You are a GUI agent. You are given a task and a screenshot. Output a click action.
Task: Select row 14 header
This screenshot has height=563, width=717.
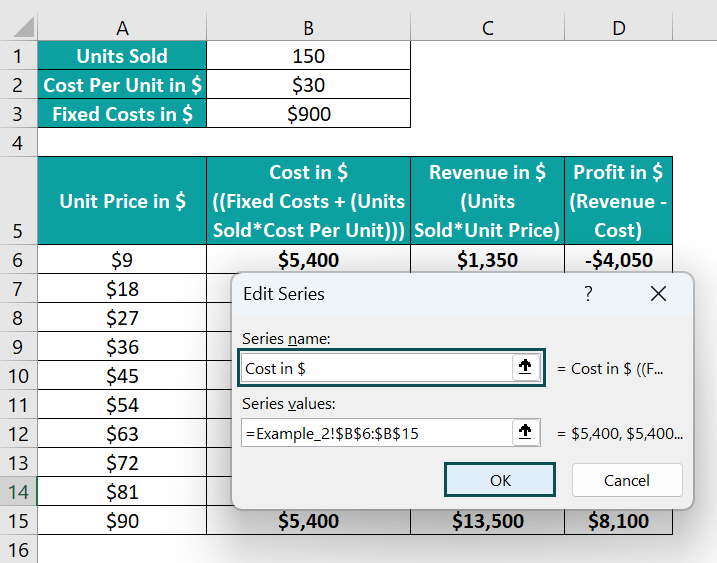tap(18, 492)
